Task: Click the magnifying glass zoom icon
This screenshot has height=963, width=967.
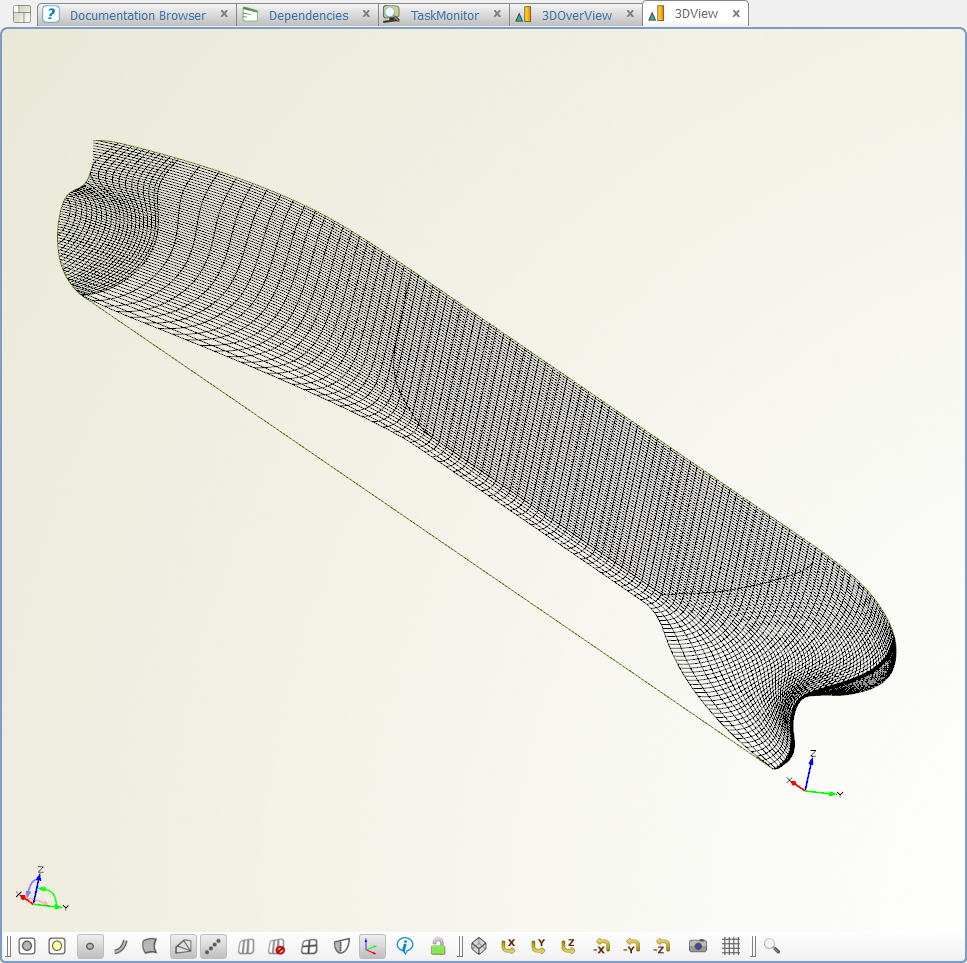Action: (x=772, y=946)
